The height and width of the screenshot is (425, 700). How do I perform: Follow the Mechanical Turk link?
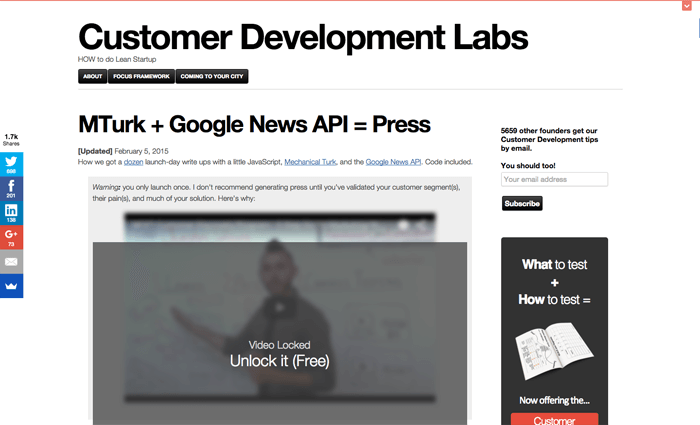click(310, 162)
